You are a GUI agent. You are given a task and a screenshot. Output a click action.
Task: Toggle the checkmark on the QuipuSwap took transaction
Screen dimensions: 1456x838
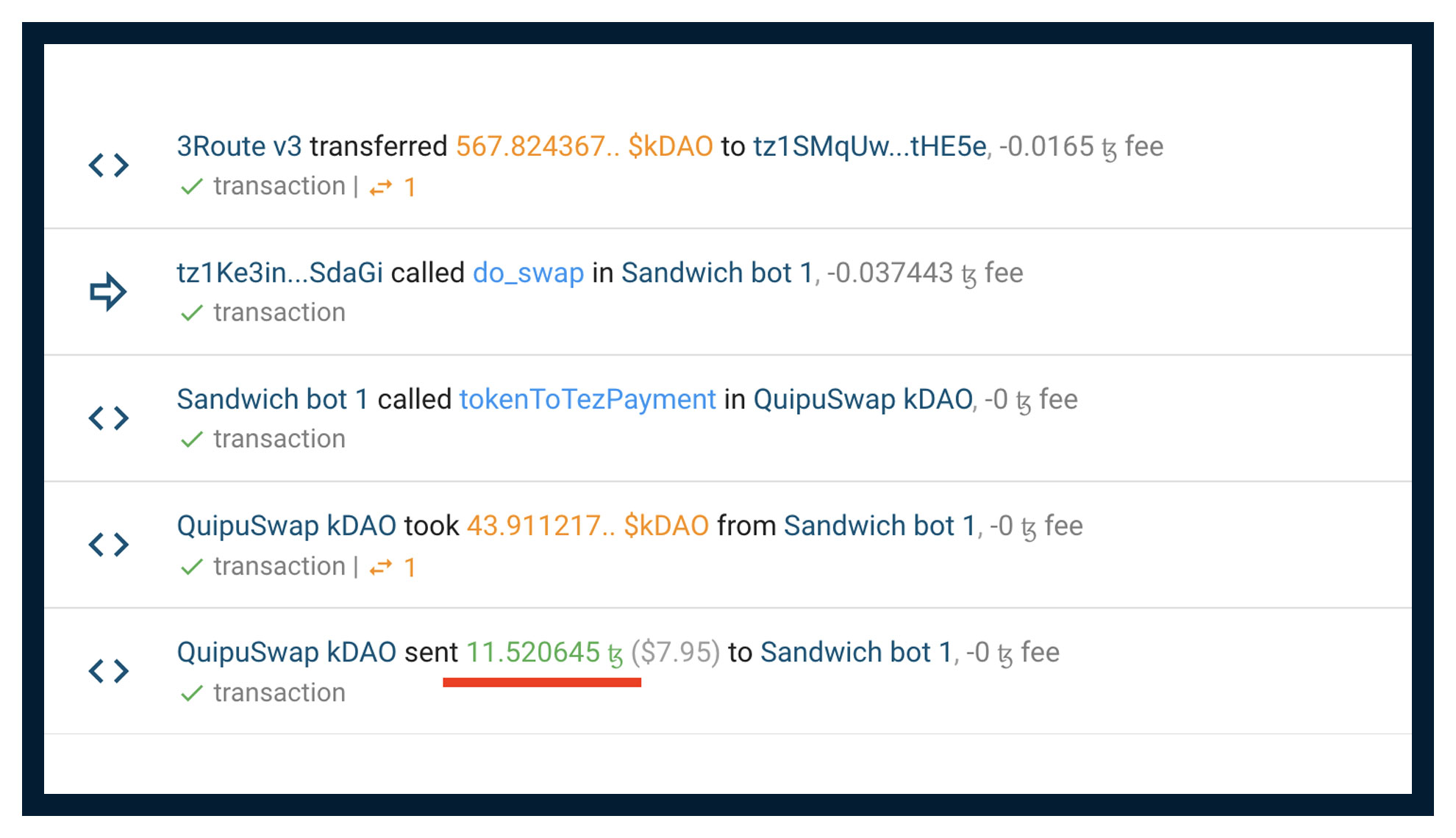(193, 566)
